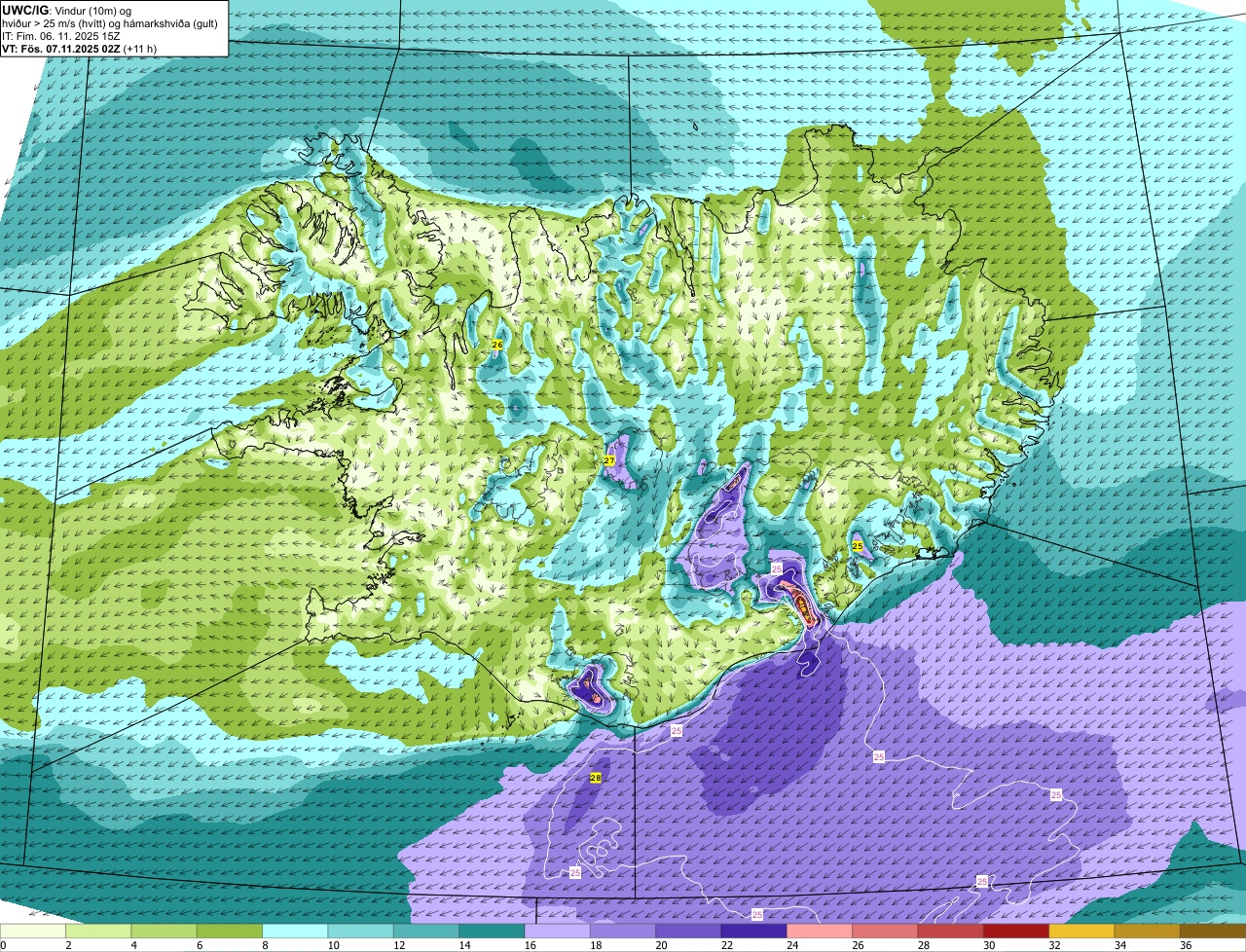This screenshot has width=1246, height=952.
Task: Pick the 12–14 m/s teal legend swatch
Action: pyautogui.click(x=426, y=931)
